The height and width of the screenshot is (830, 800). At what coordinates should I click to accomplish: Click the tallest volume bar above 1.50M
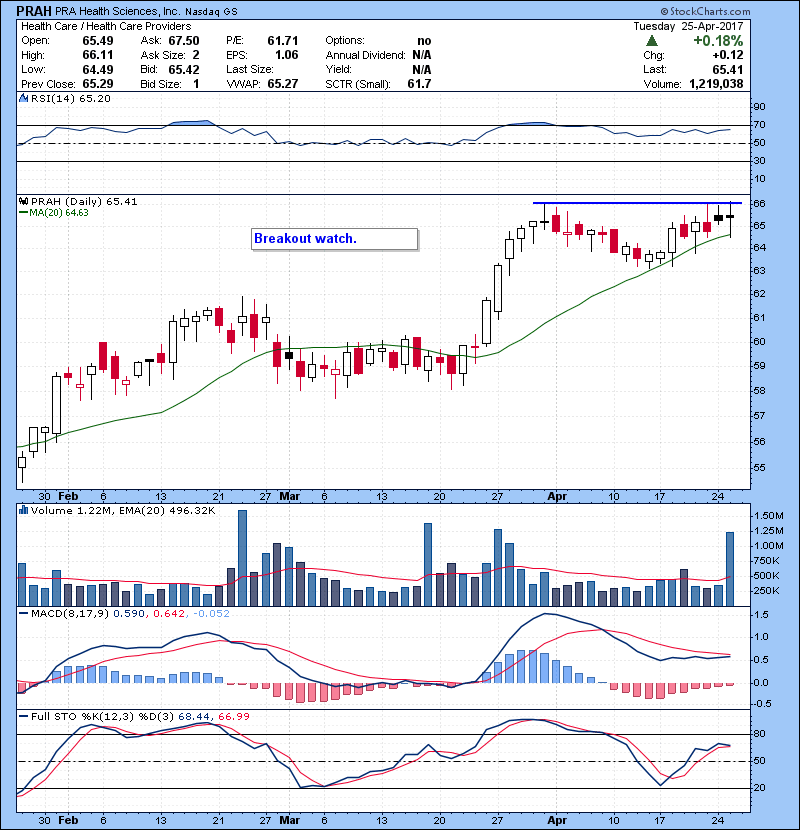[x=242, y=558]
